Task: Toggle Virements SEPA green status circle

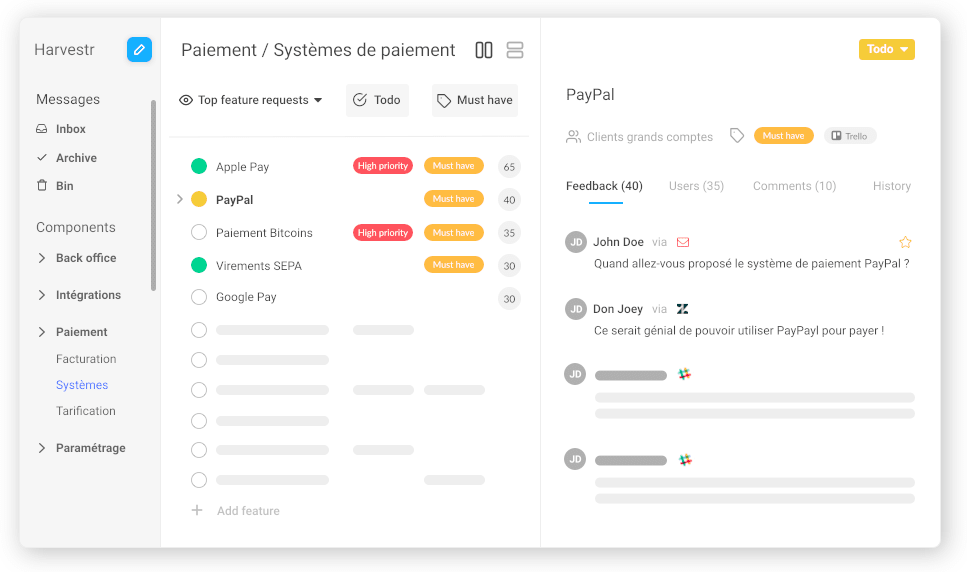Action: pyautogui.click(x=199, y=265)
